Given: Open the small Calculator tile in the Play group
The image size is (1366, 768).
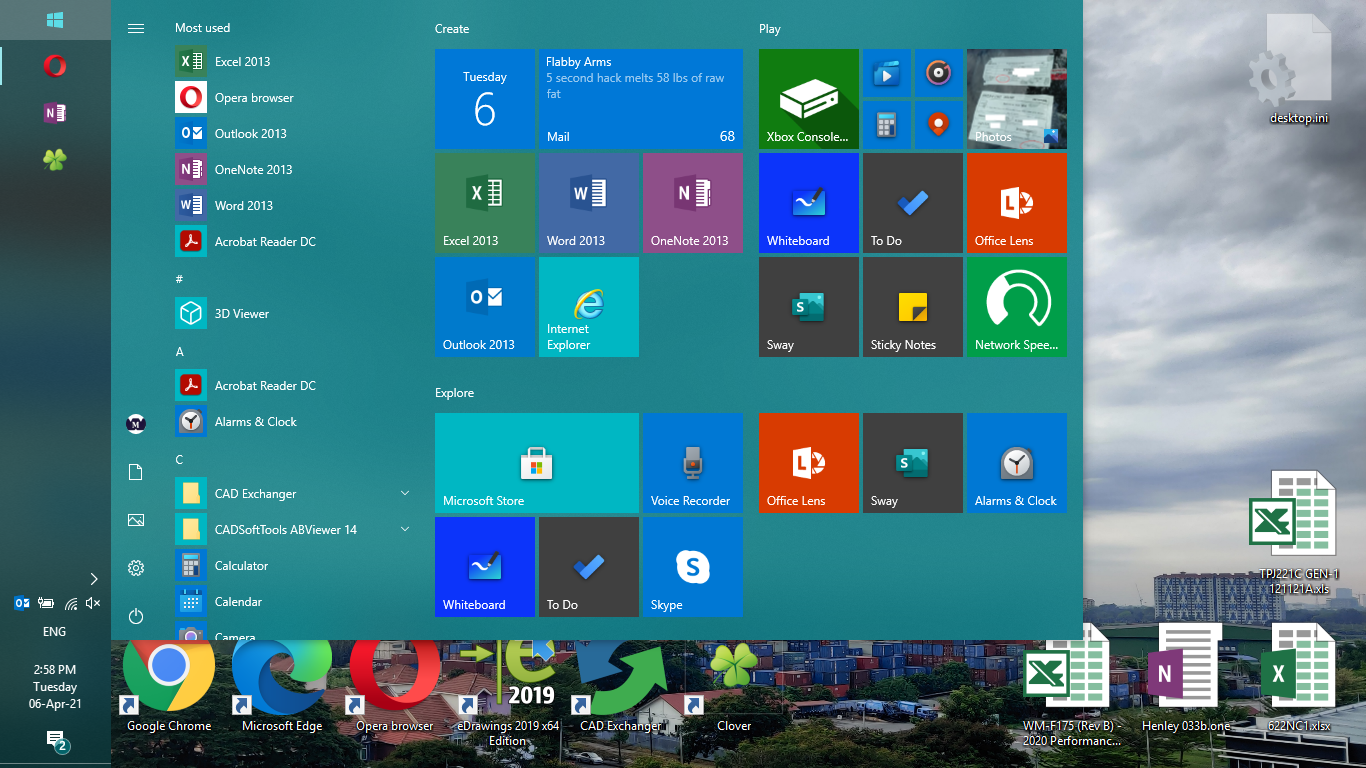Looking at the screenshot, I should coord(887,125).
